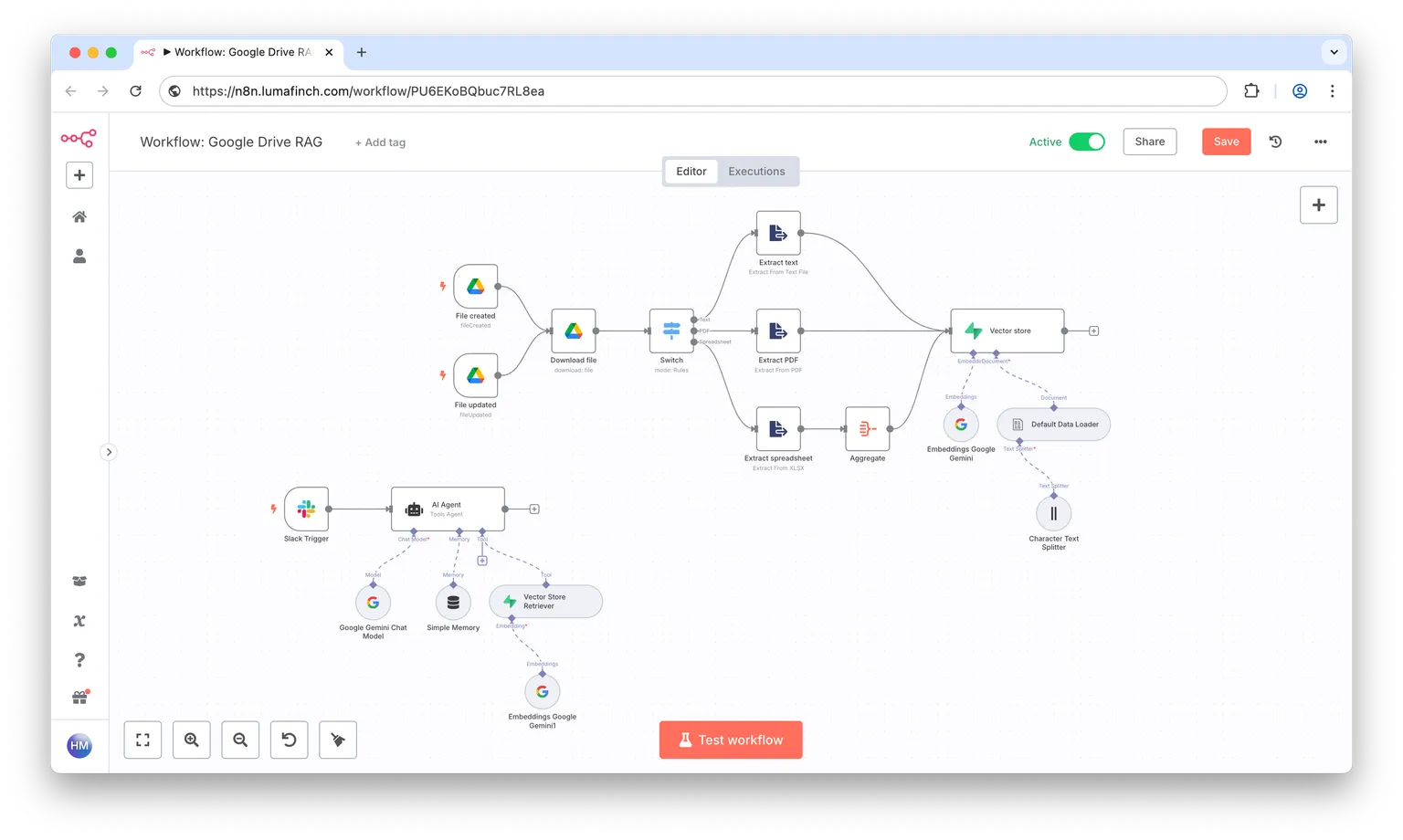Viewport: 1403px width, 840px height.
Task: Open the browser extensions puzzle icon
Action: click(1251, 91)
